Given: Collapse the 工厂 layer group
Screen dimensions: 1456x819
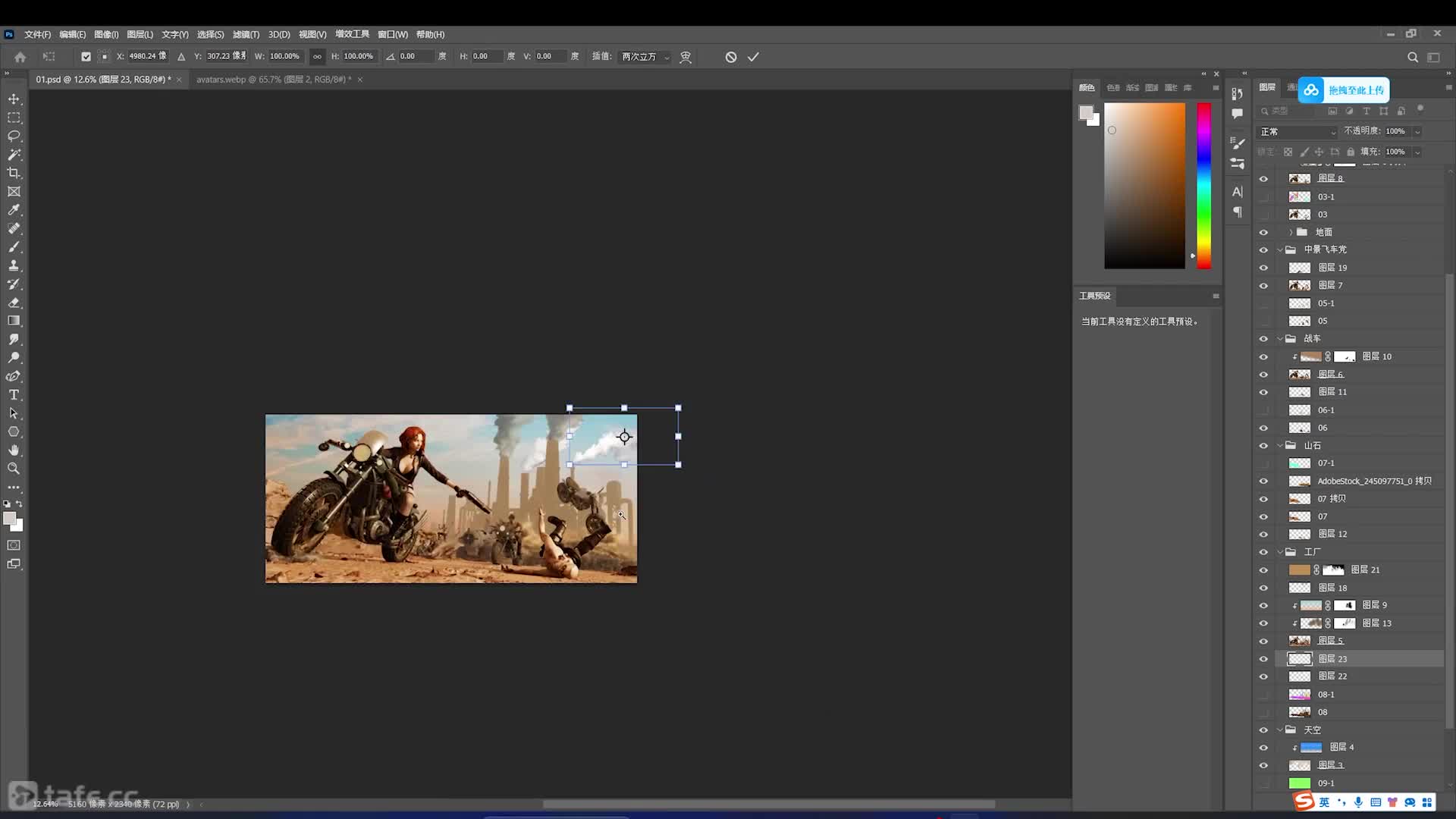Looking at the screenshot, I should pos(1280,552).
